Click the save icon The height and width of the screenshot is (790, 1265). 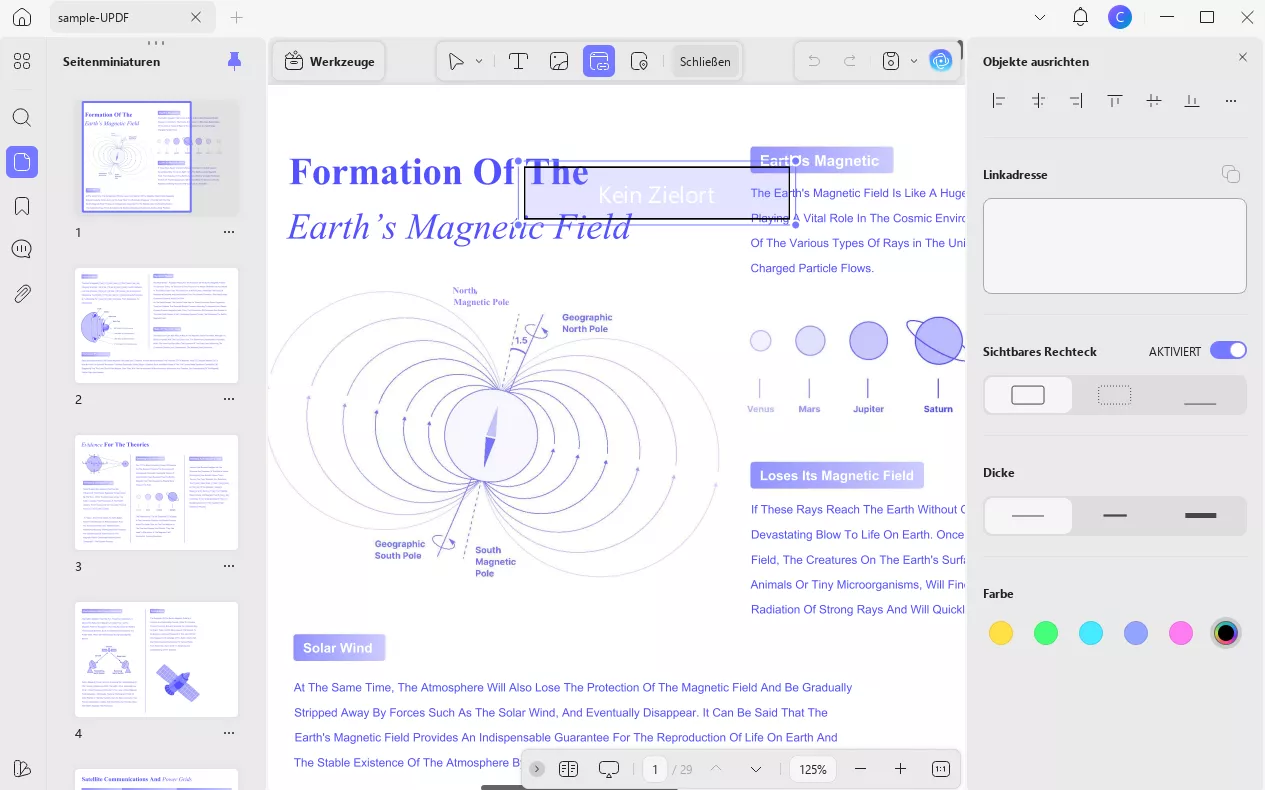click(x=891, y=61)
